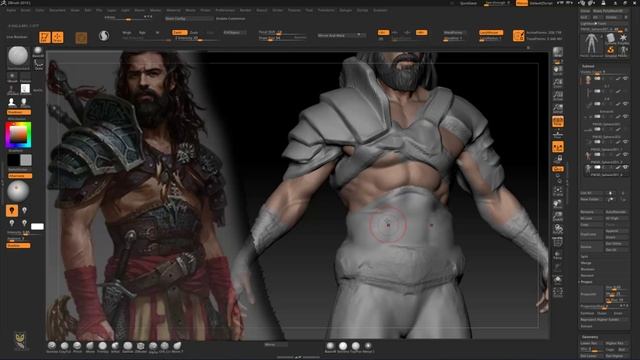The height and width of the screenshot is (360, 640).
Task: Click the Duplicate subtool button
Action: point(591,234)
